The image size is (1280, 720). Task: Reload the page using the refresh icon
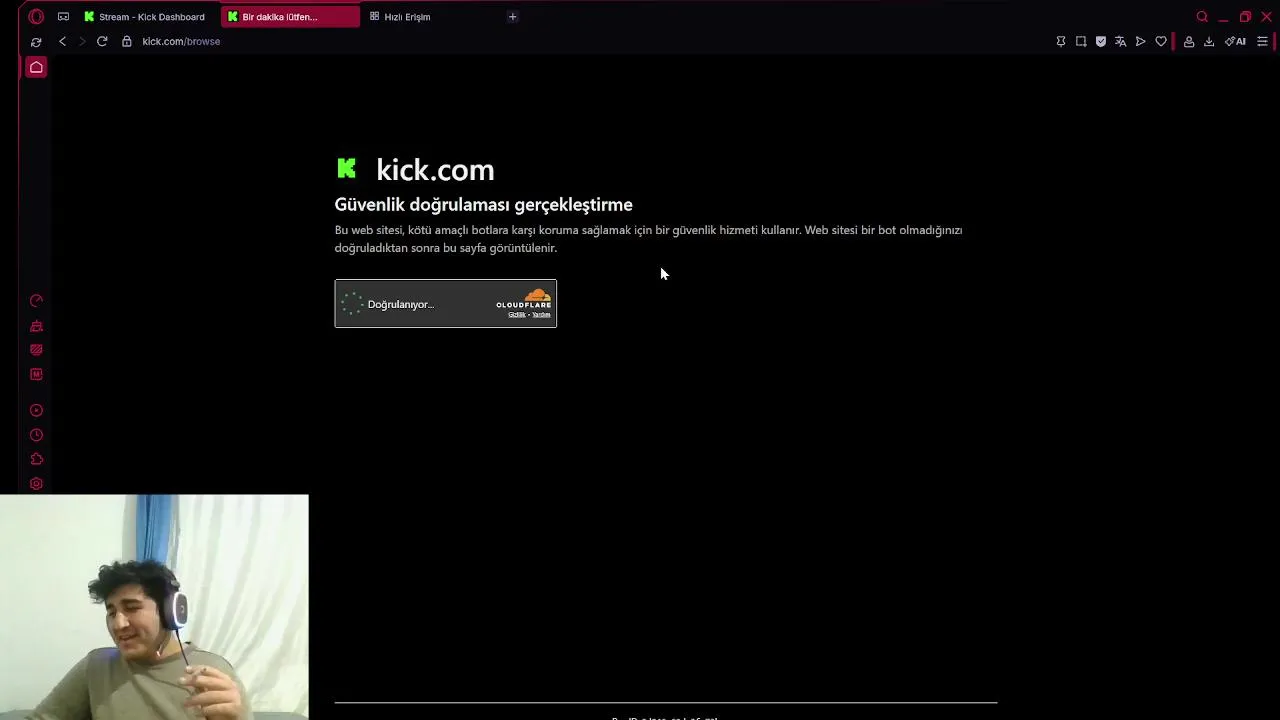[x=102, y=41]
